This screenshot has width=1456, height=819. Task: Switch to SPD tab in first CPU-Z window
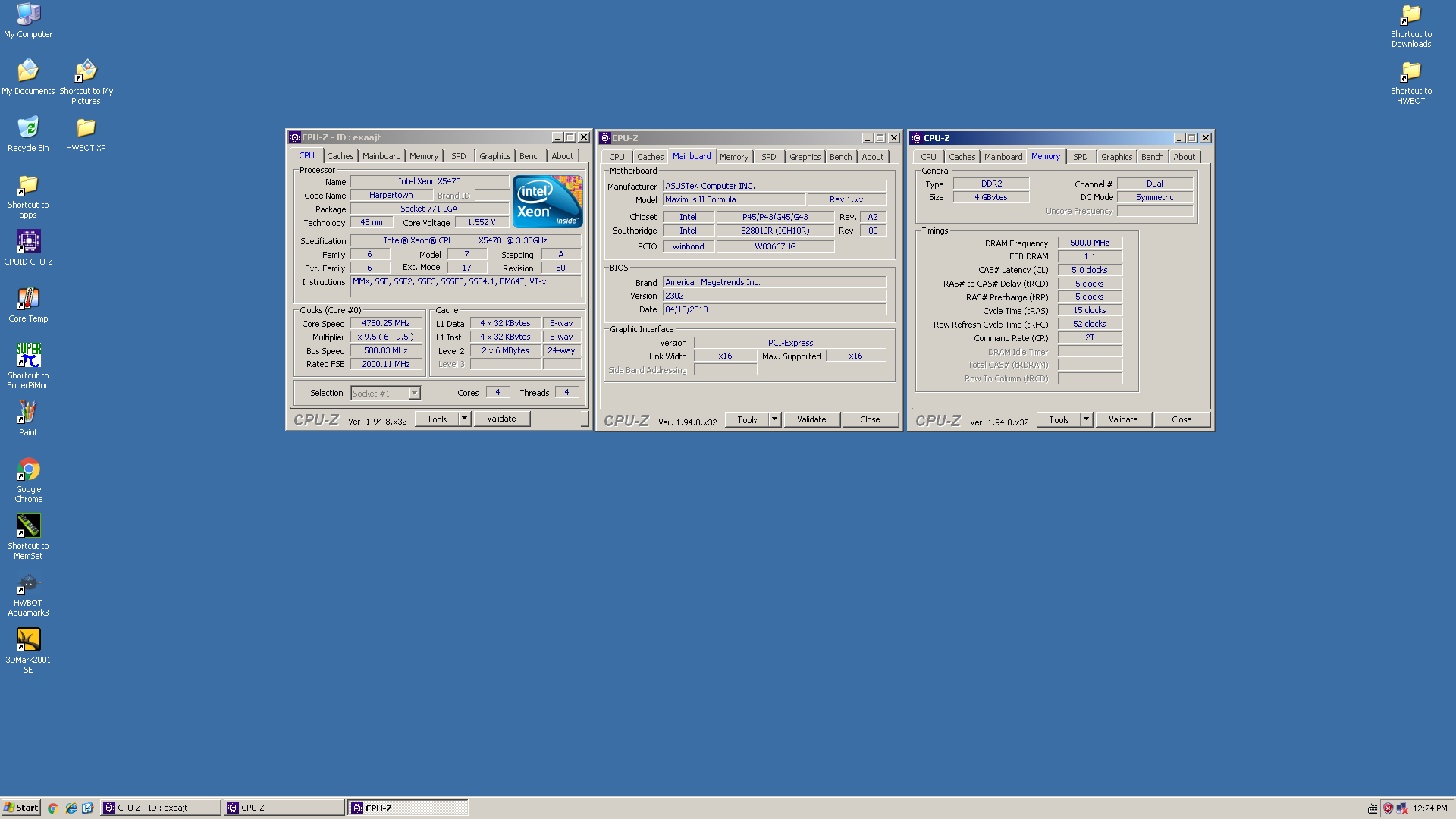click(459, 156)
